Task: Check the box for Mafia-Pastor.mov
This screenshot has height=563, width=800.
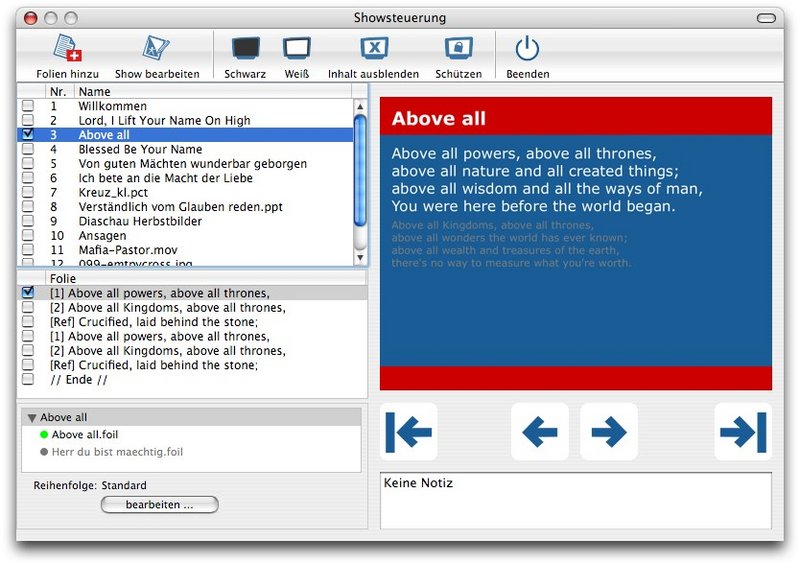Action: click(28, 249)
